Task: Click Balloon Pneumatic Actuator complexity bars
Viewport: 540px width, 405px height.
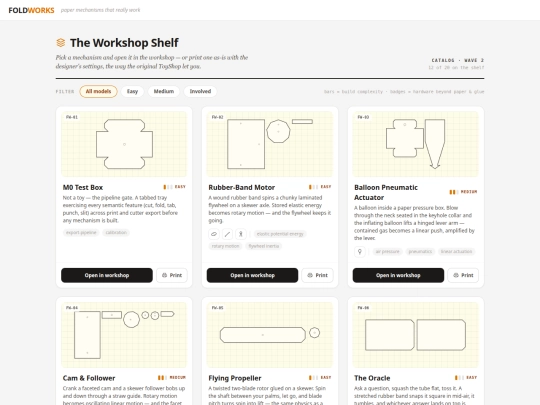Action: (x=454, y=192)
